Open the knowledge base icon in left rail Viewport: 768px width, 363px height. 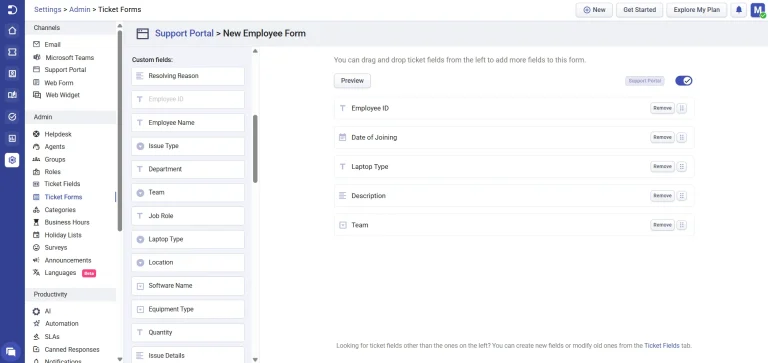tap(12, 95)
